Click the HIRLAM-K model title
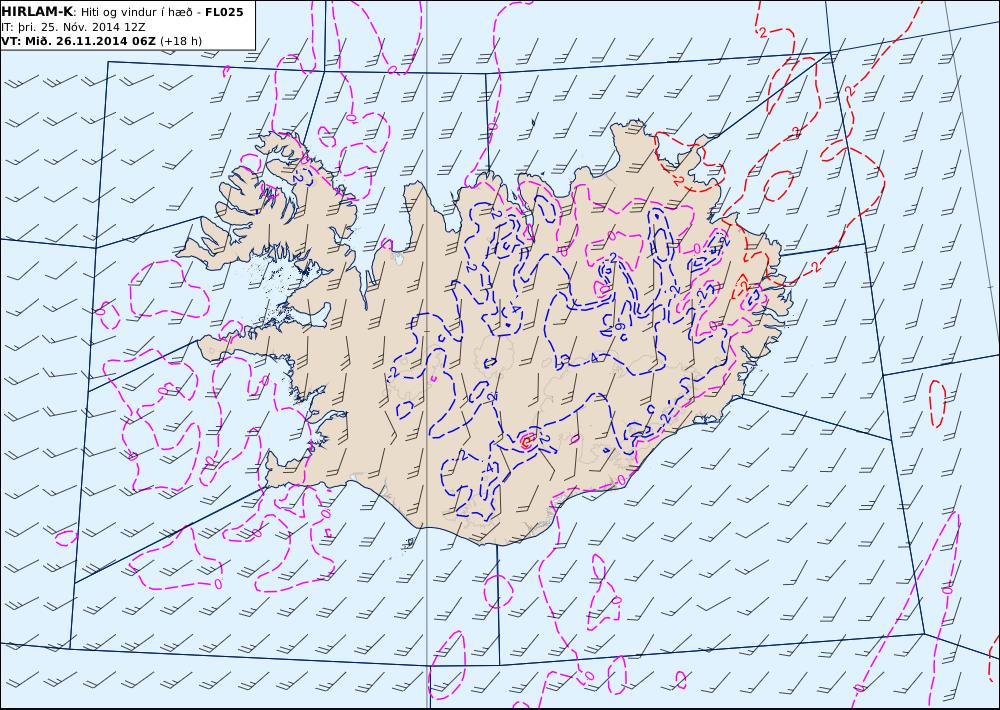1000x710 pixels. click(x=37, y=12)
